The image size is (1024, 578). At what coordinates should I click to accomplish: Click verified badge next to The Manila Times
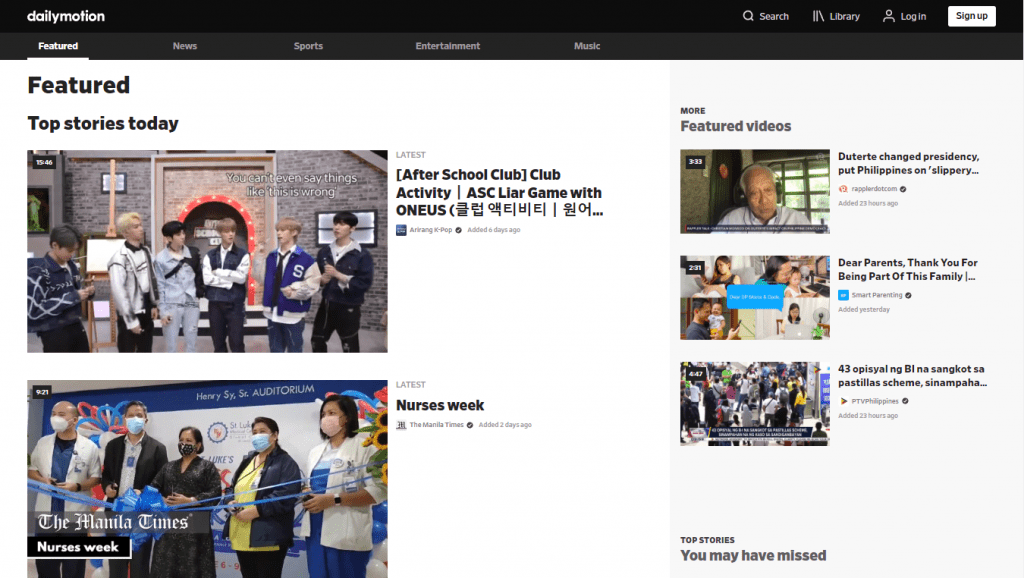click(x=470, y=425)
